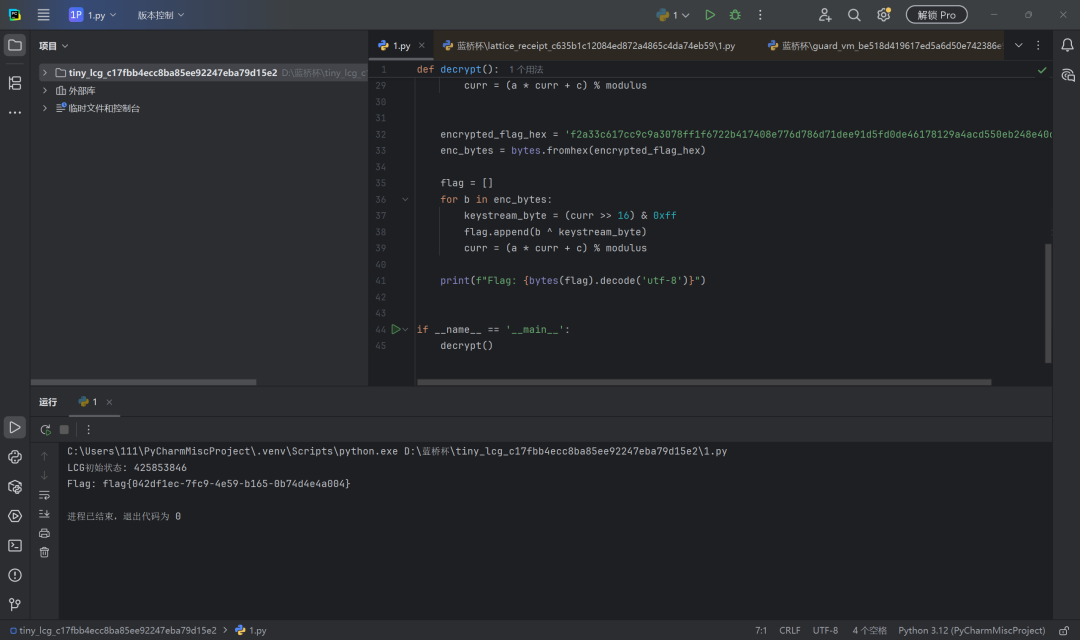
Task: Click project panel horizontal scrollbar
Action: click(143, 382)
